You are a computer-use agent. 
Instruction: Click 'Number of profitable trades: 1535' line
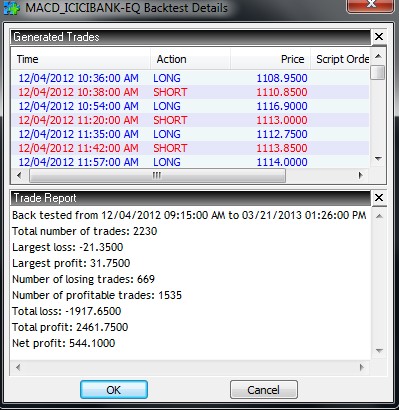(x=97, y=295)
